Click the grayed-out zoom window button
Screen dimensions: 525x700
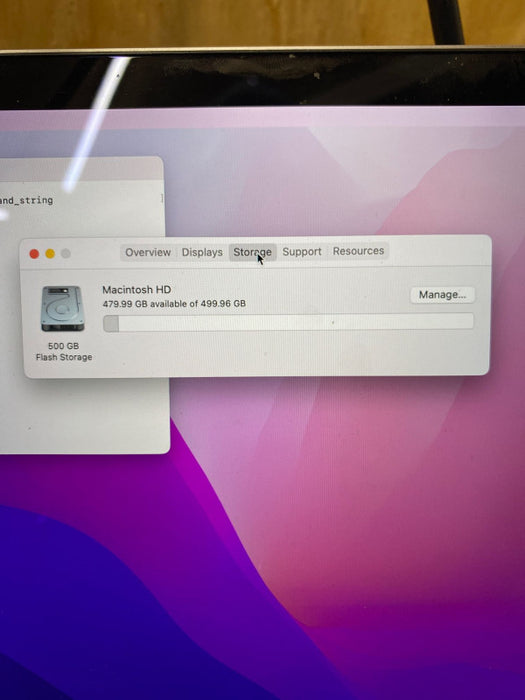pyautogui.click(x=66, y=253)
